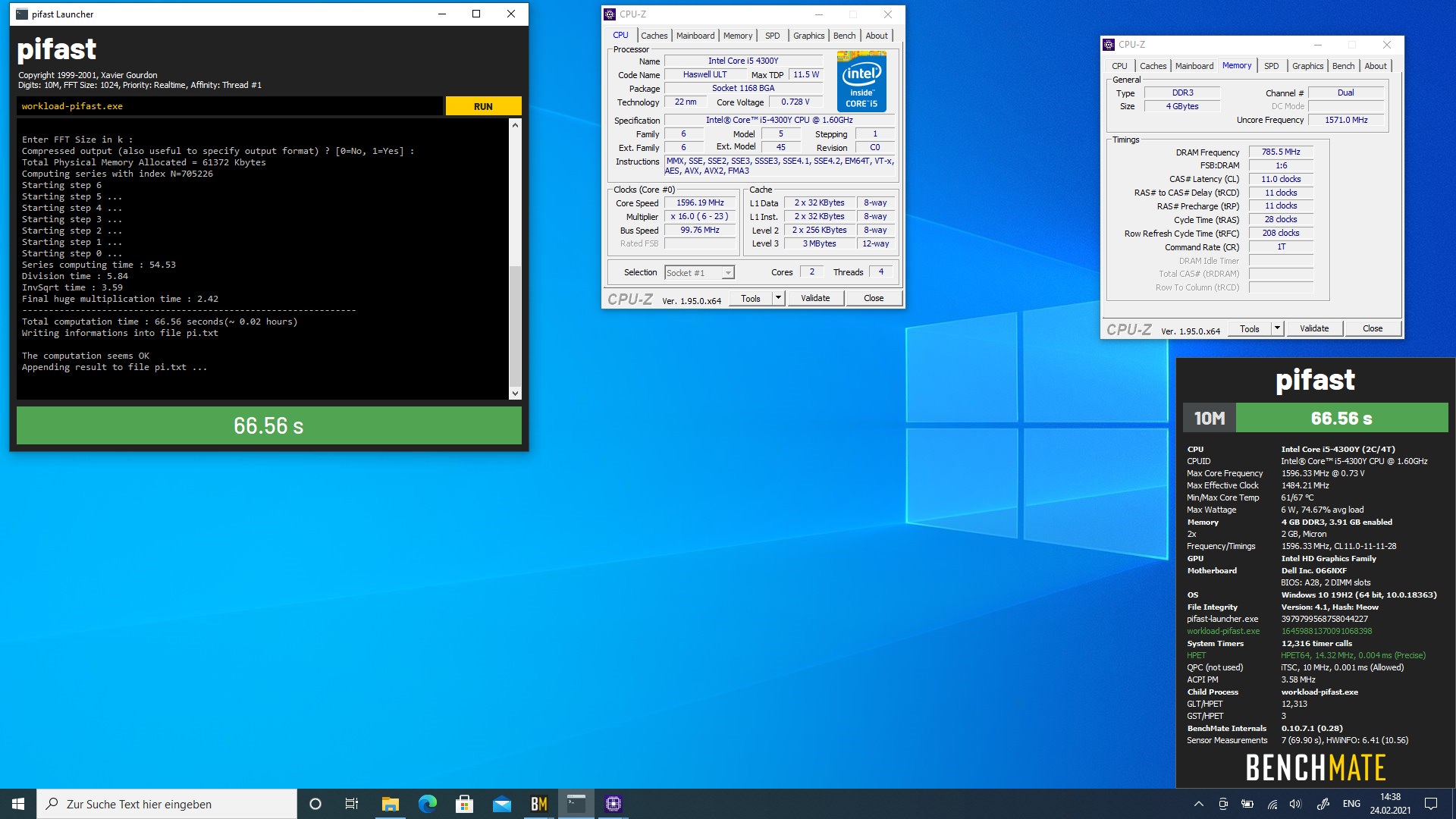The width and height of the screenshot is (1456, 819).
Task: Click the Intel Core i5 logo
Action: 861,81
